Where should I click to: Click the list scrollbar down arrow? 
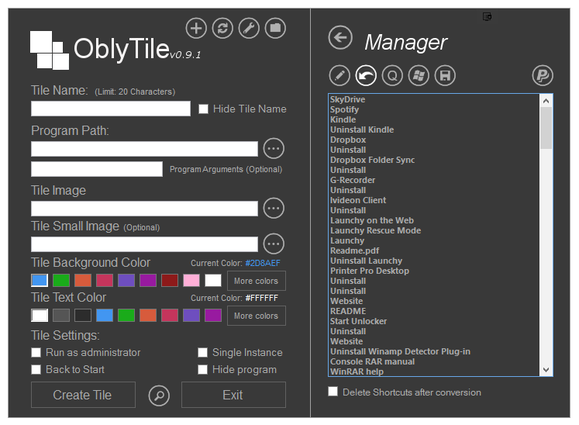(x=546, y=370)
